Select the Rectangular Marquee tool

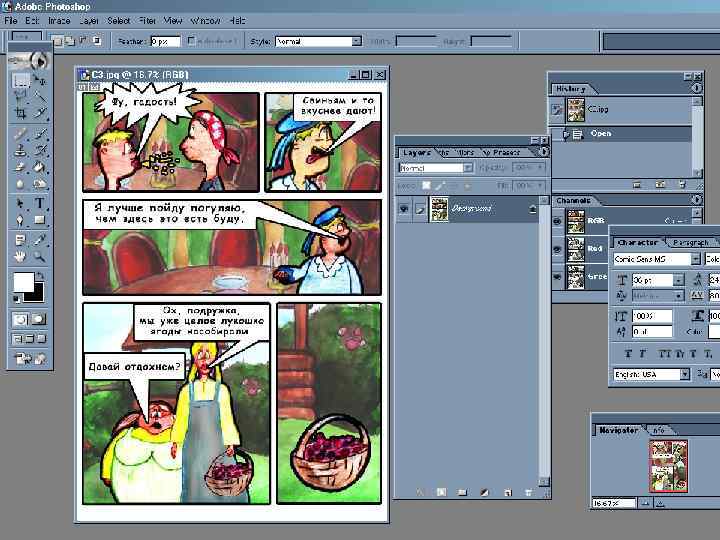[x=20, y=82]
